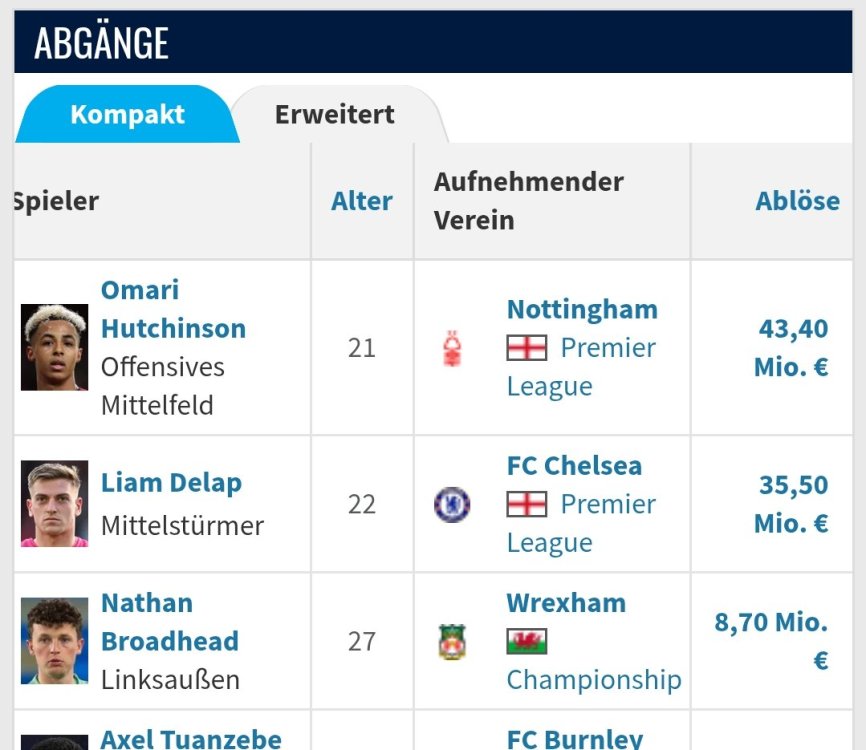
Task: Click England flag beside Nottingham's Premier League
Action: 527,348
